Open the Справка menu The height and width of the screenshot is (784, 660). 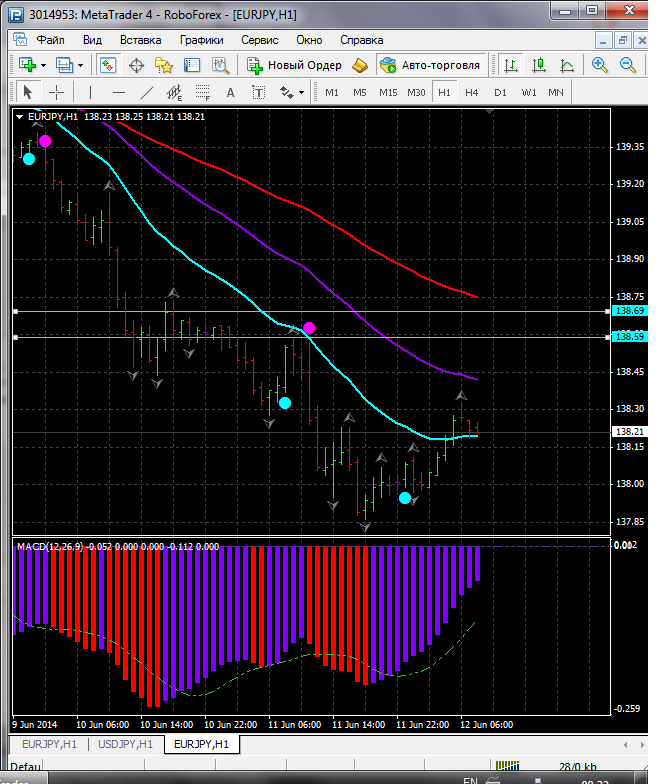(362, 40)
